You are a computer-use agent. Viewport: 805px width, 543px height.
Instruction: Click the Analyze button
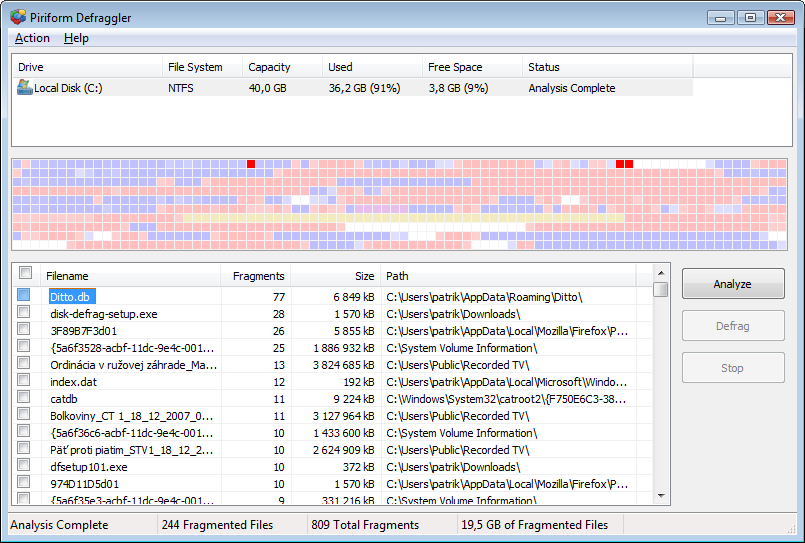(733, 284)
